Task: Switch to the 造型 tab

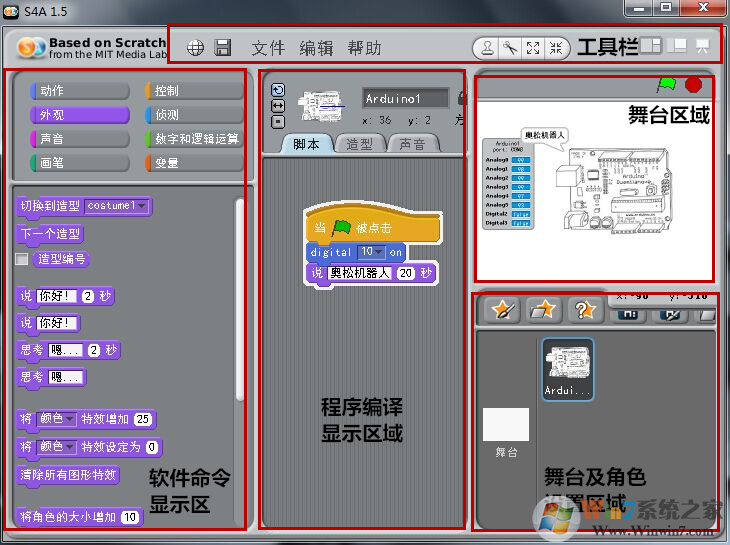Action: (x=359, y=144)
